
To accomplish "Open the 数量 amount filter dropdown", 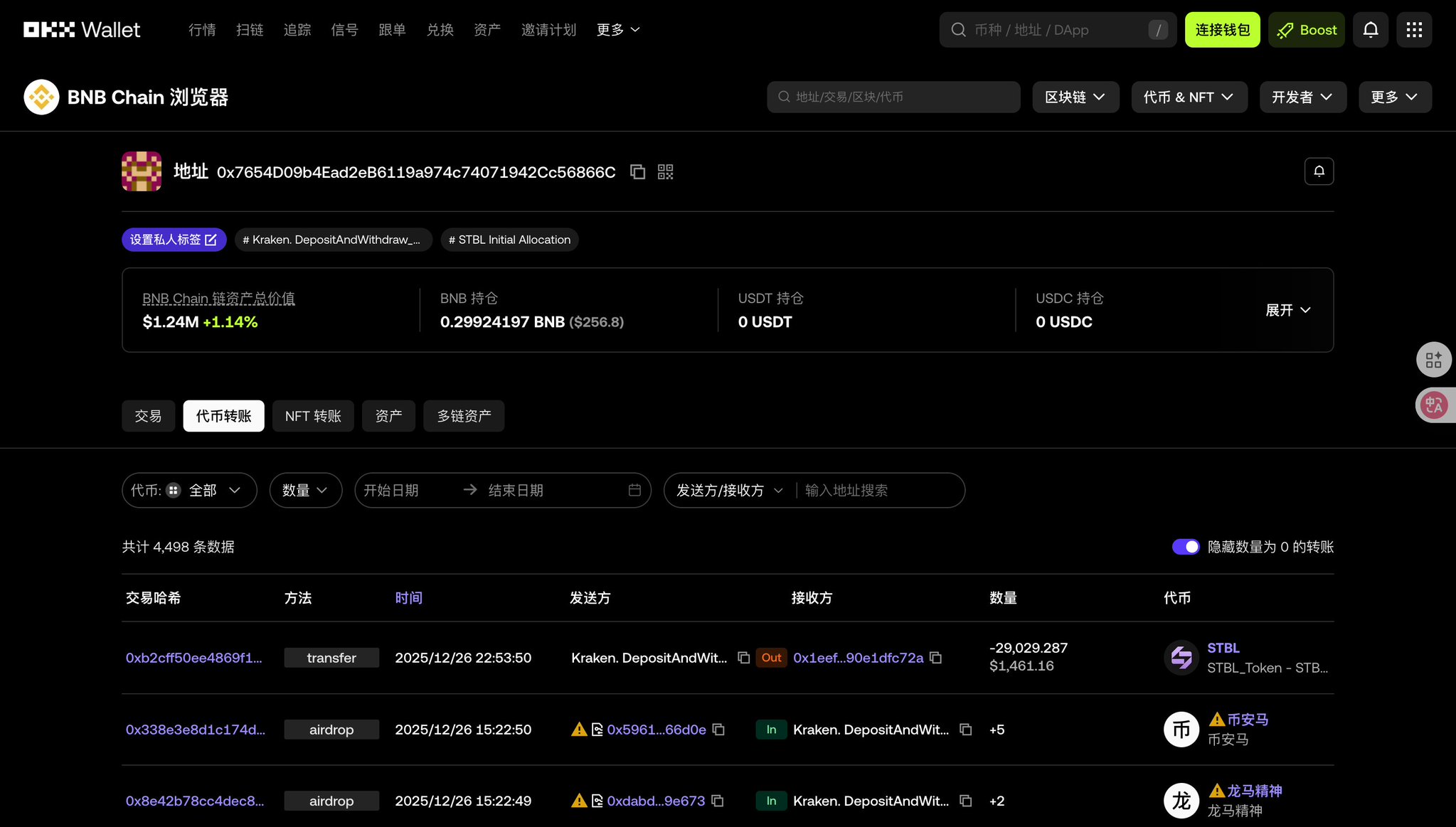I will 305,491.
